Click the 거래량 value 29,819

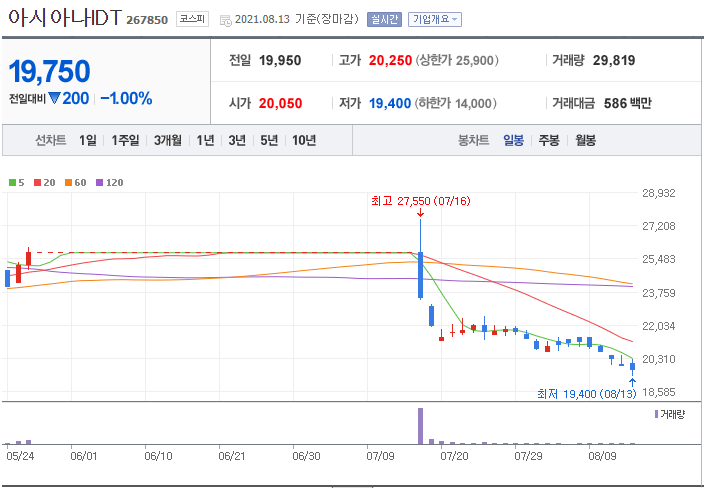(614, 61)
